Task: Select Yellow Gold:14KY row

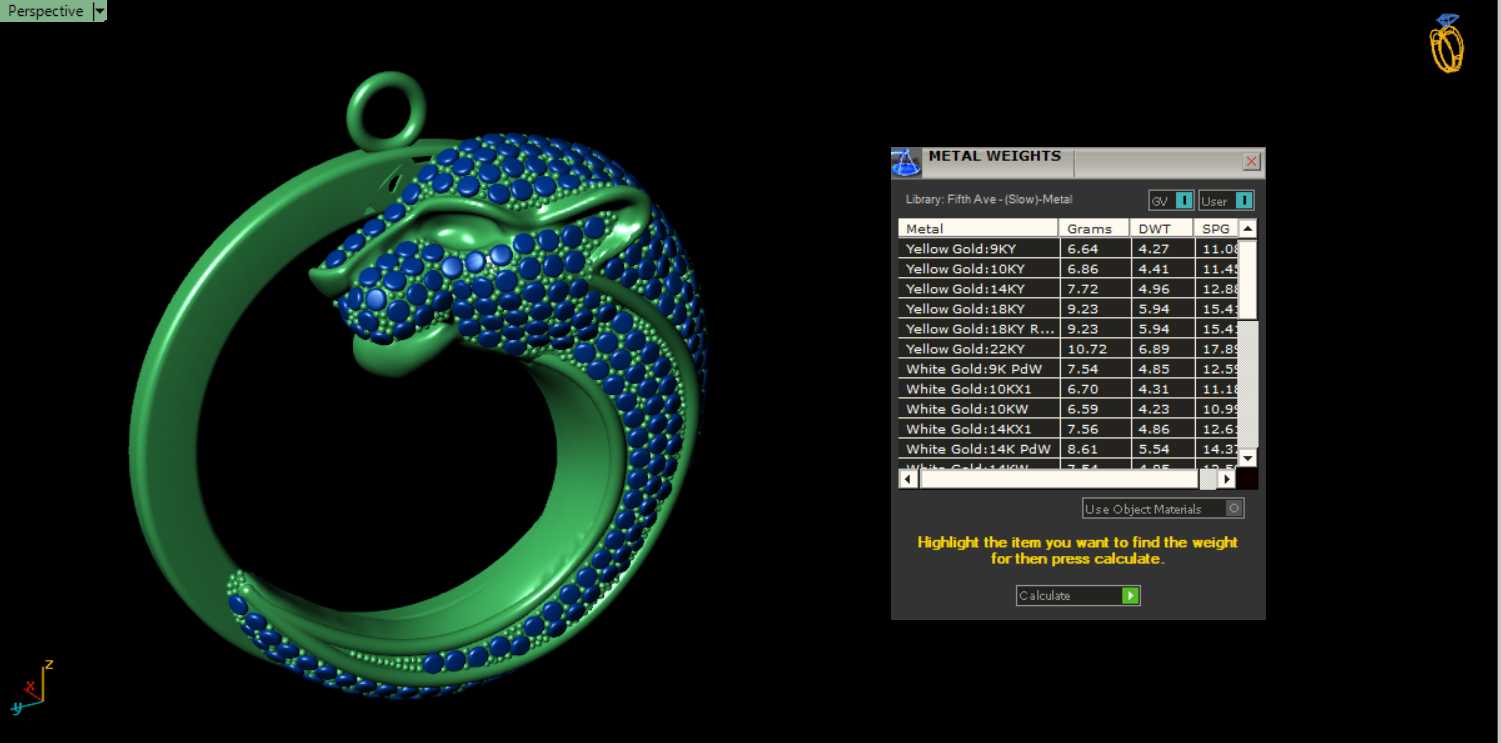Action: point(977,289)
